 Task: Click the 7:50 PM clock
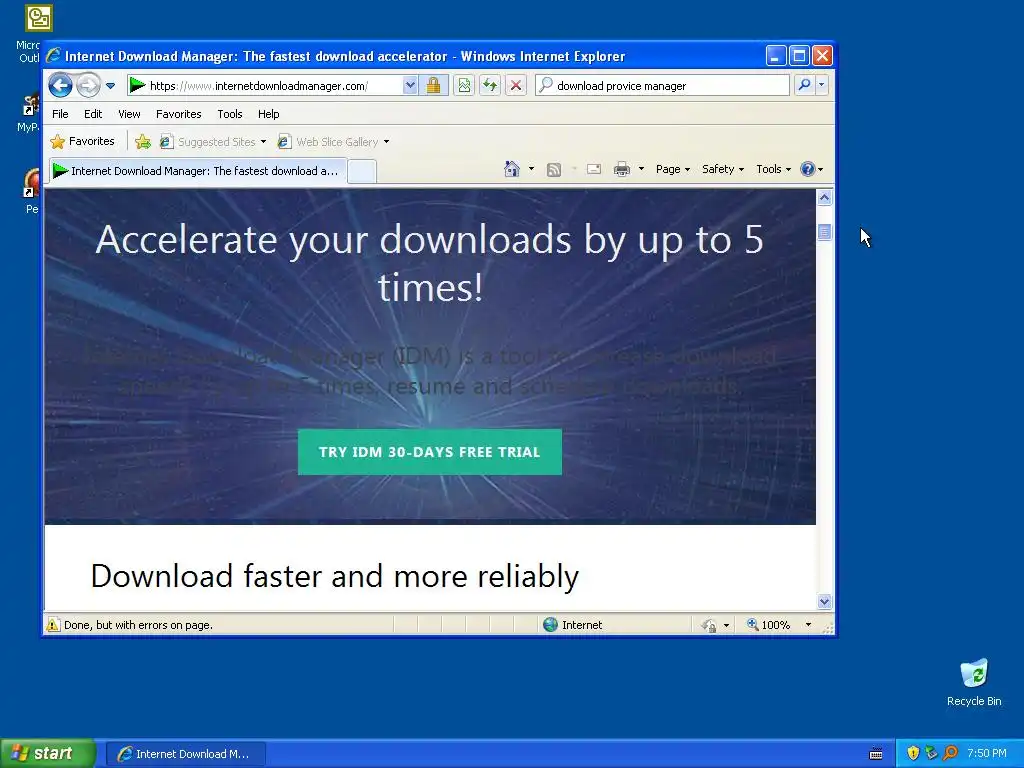coord(987,754)
